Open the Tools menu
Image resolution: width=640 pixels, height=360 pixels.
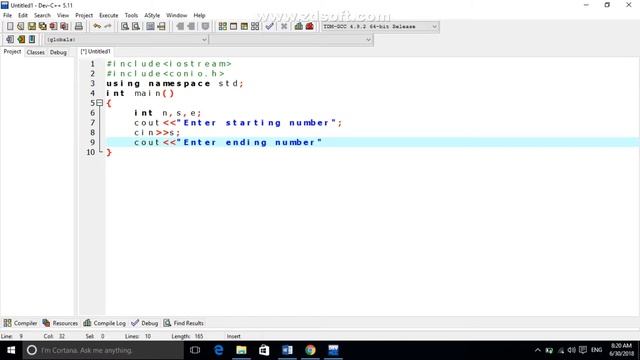(131, 15)
